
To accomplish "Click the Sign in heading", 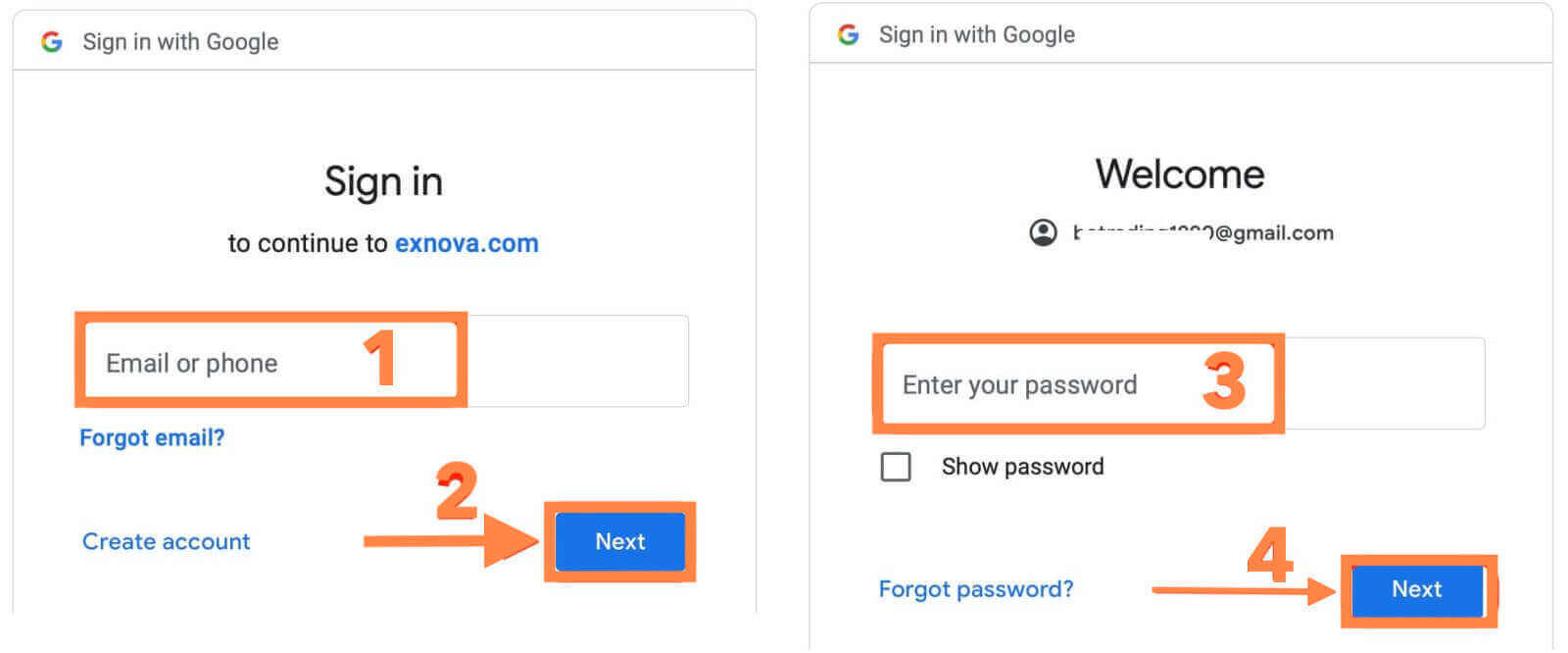I will point(383,180).
